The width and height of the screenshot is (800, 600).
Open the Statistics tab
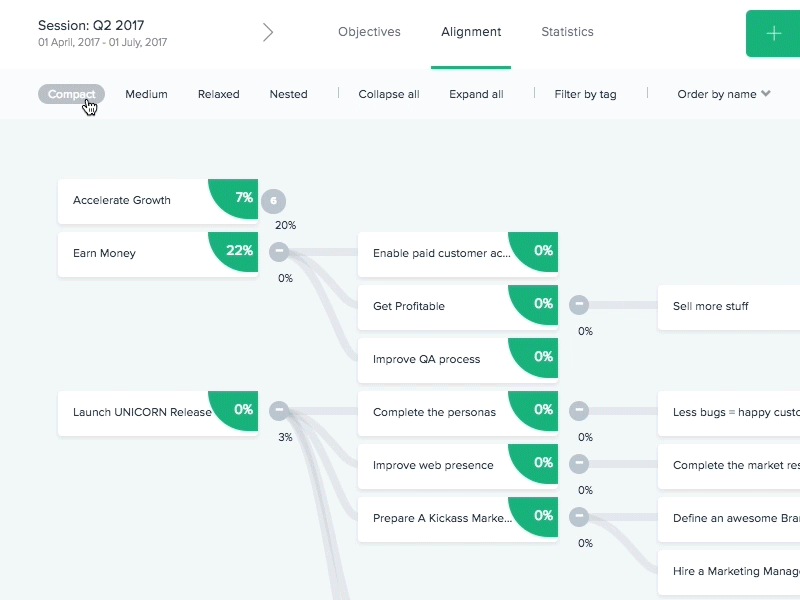coord(567,31)
